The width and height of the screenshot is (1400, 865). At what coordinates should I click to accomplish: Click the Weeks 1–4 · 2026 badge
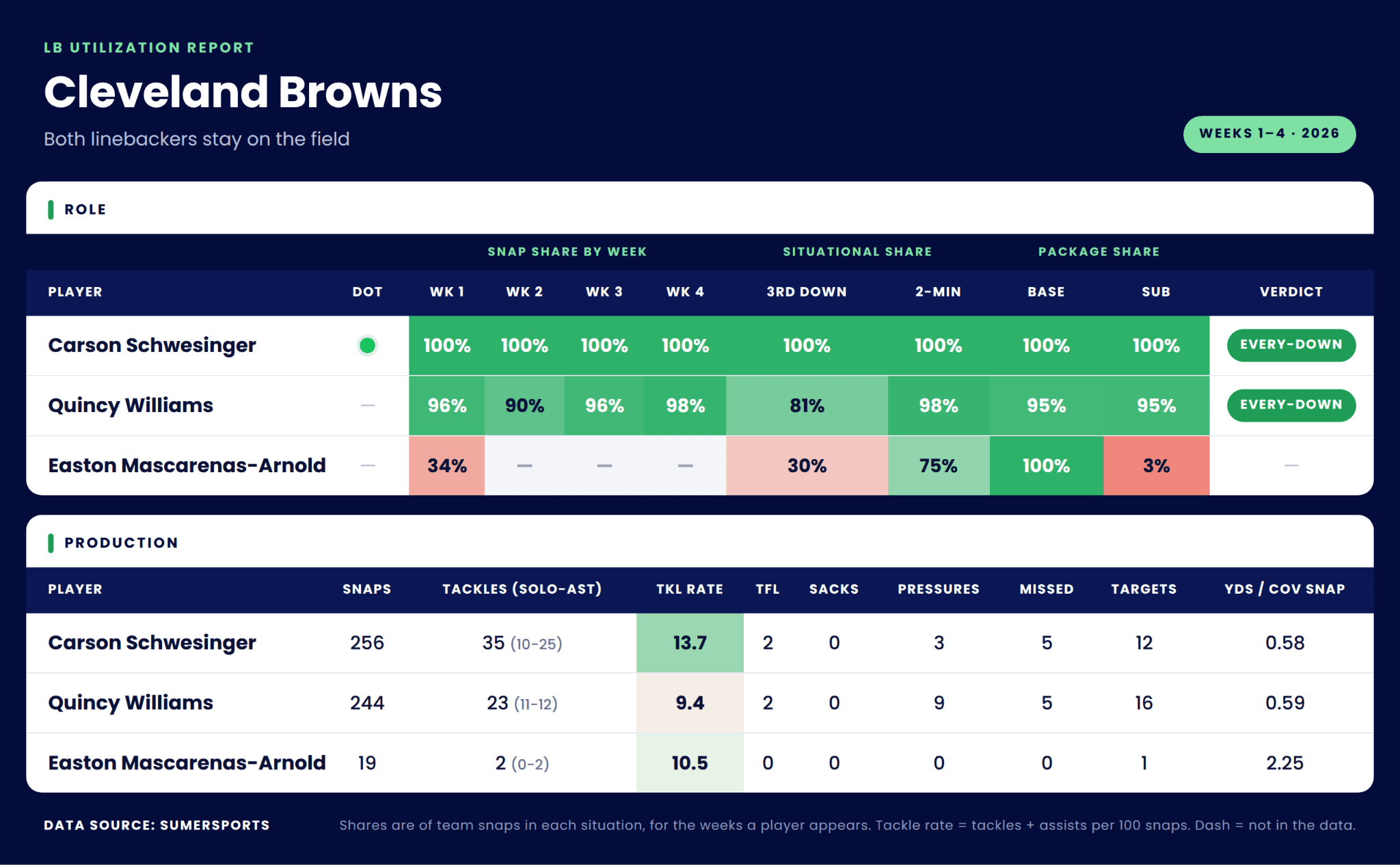pyautogui.click(x=1269, y=134)
